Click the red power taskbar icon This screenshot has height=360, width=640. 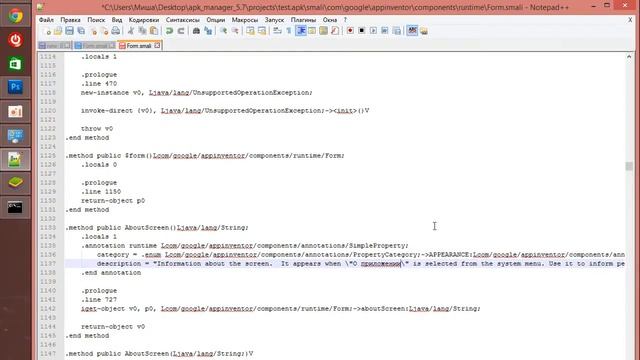15,40
